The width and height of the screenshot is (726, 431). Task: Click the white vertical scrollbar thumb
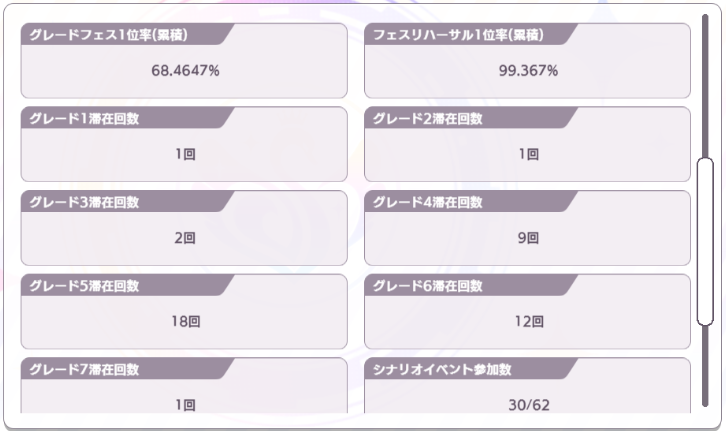[x=705, y=241]
